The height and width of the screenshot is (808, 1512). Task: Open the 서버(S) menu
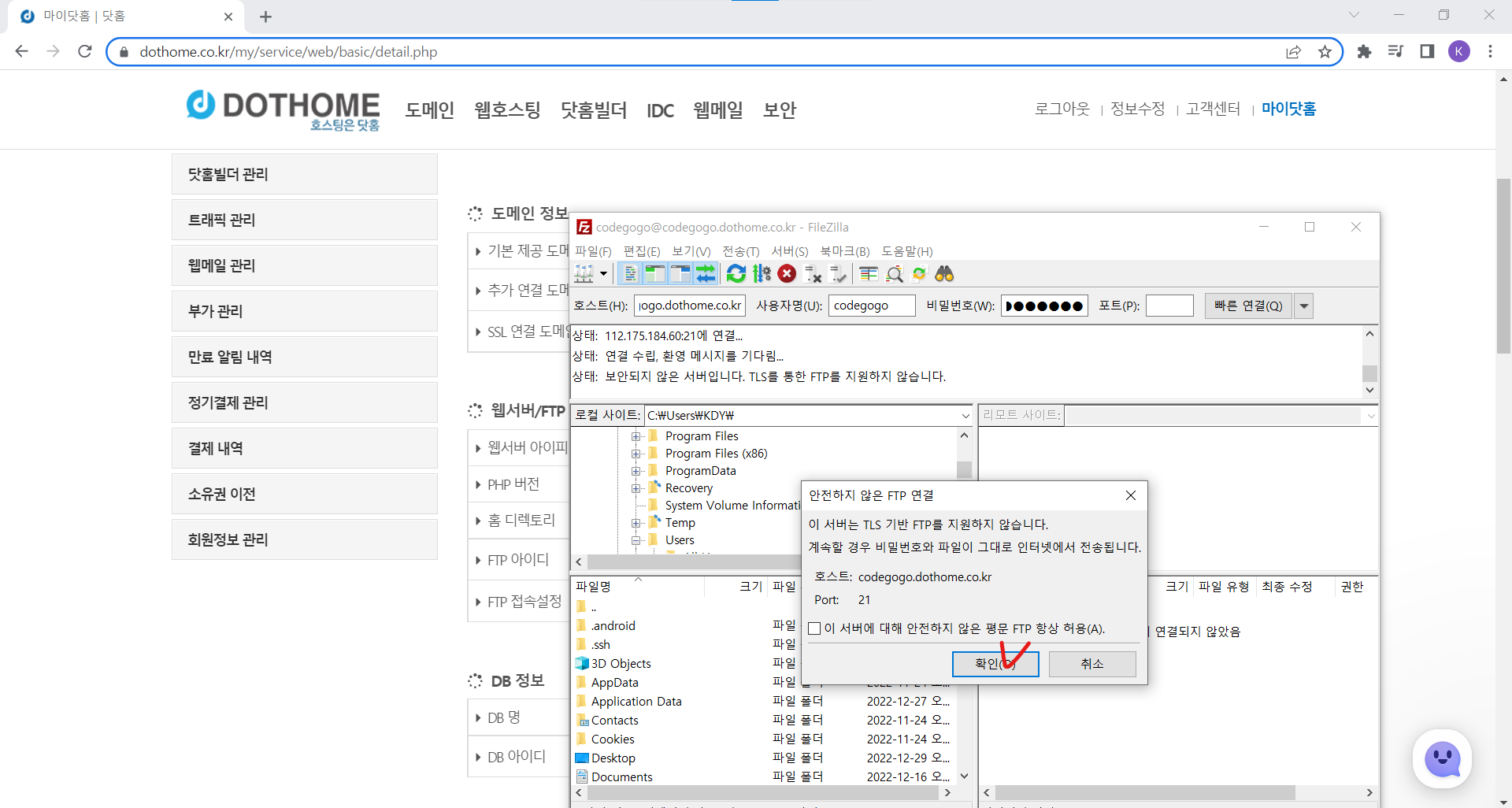790,251
